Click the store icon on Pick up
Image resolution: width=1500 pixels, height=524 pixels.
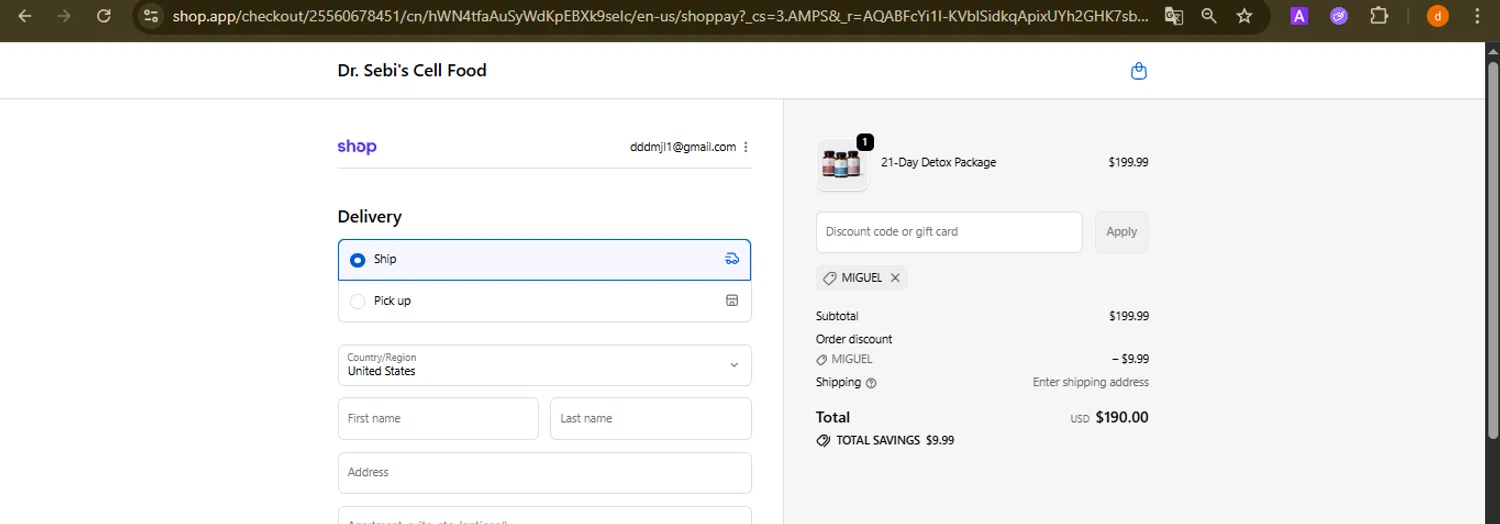[732, 300]
